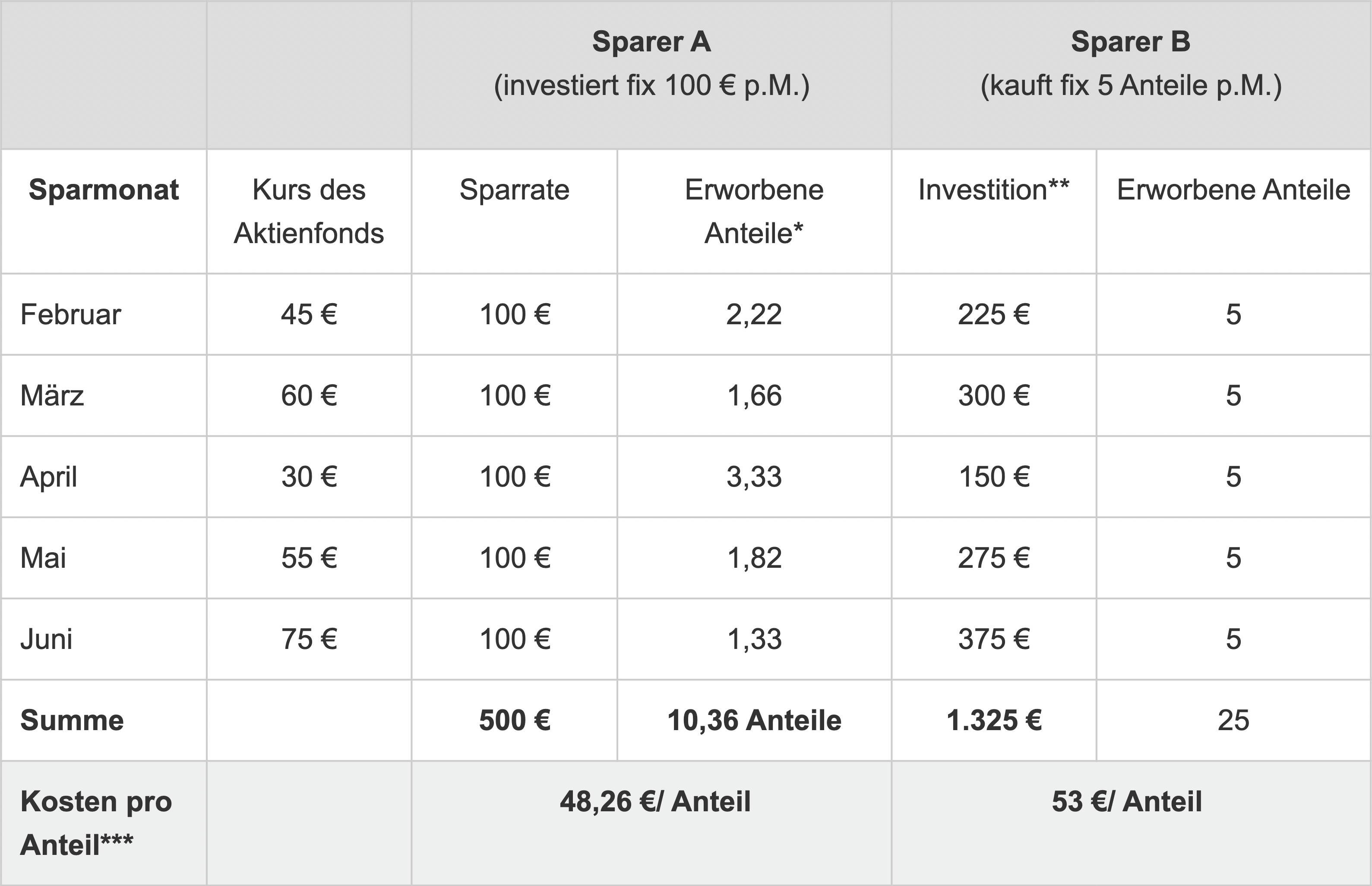Viewport: 1372px width, 886px height.
Task: Click the Mai investment cell 275 €
Action: tap(993, 557)
